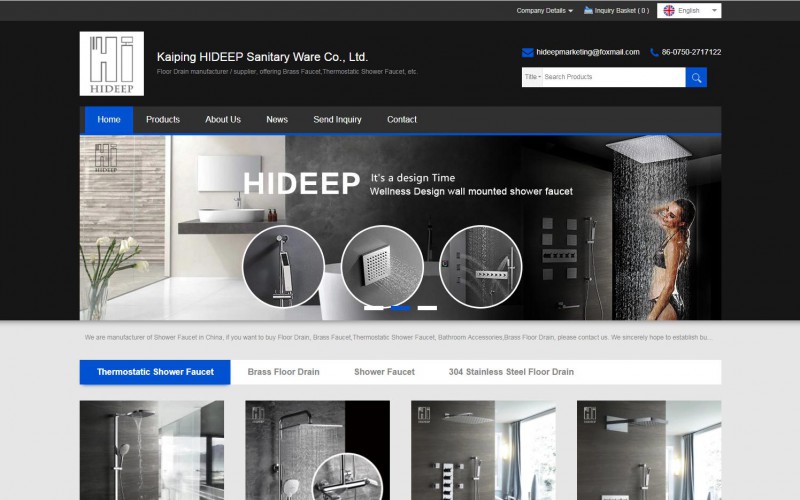This screenshot has height=500, width=800.
Task: Click the 'Floor Drain manufacturer / supplier' tagline
Action: pos(287,72)
